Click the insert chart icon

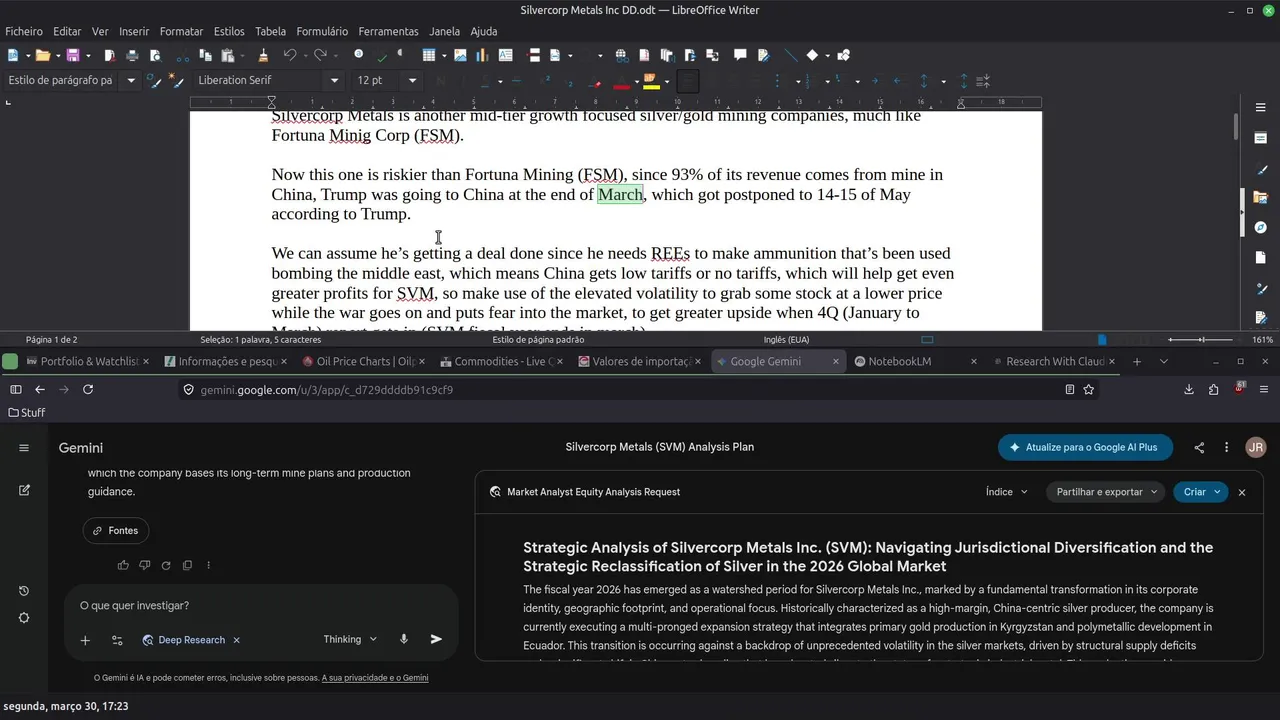pos(482,55)
